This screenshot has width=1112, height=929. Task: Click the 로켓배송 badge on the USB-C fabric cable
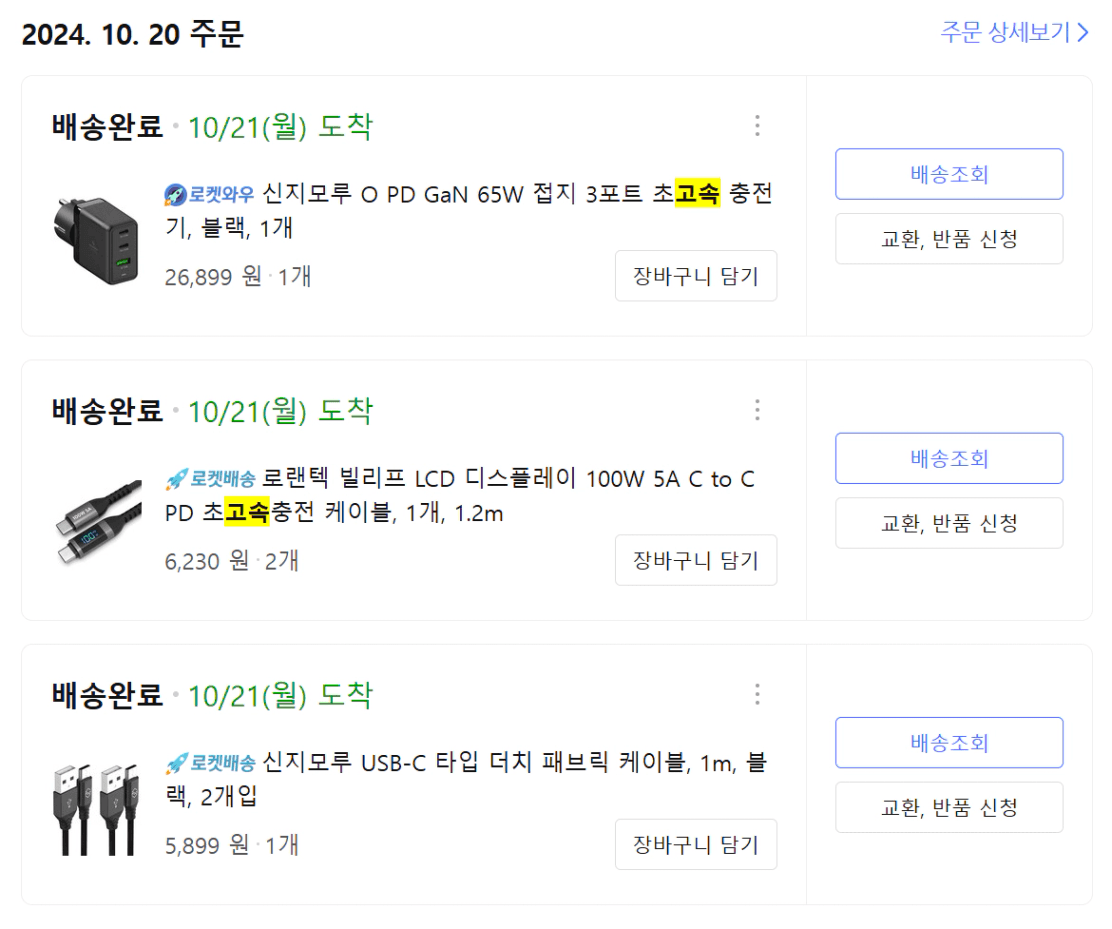pyautogui.click(x=210, y=764)
